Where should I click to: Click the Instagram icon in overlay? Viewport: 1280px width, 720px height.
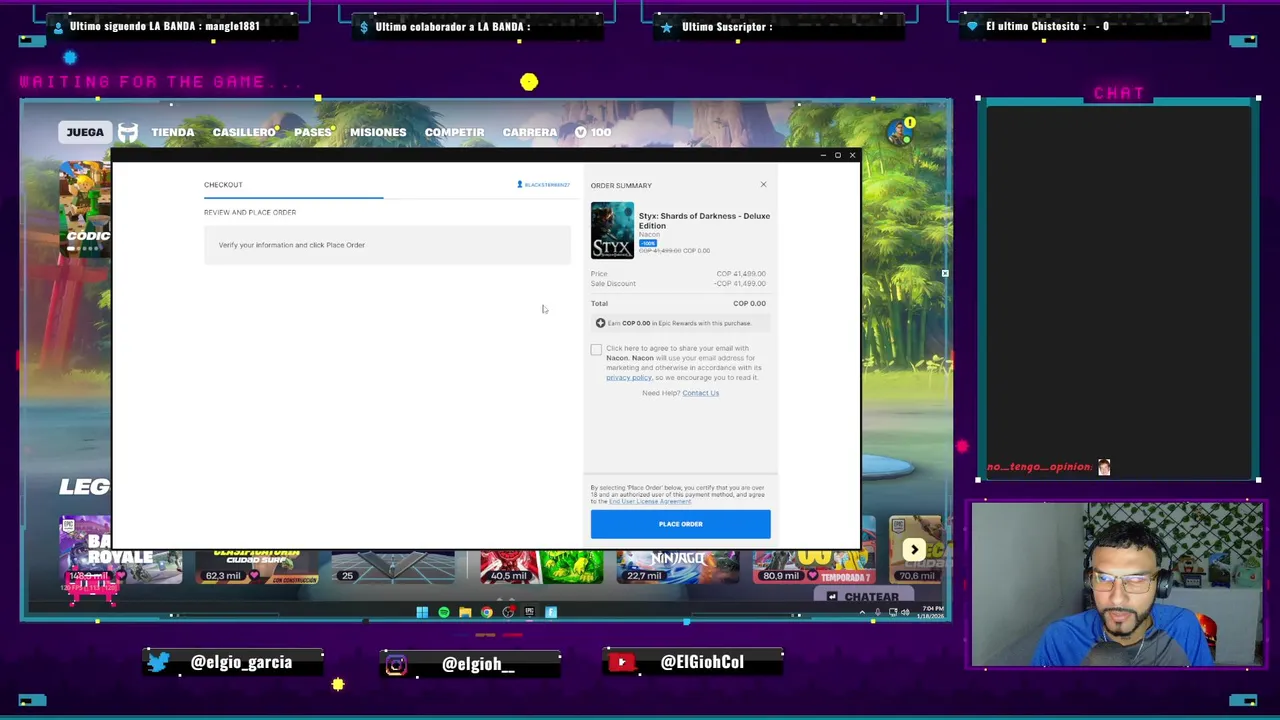pyautogui.click(x=396, y=664)
